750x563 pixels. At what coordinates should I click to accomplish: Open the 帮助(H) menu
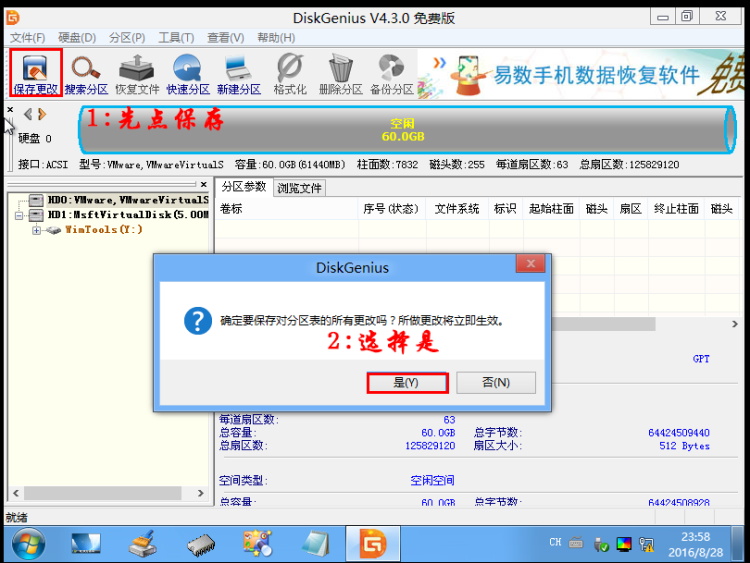click(276, 38)
